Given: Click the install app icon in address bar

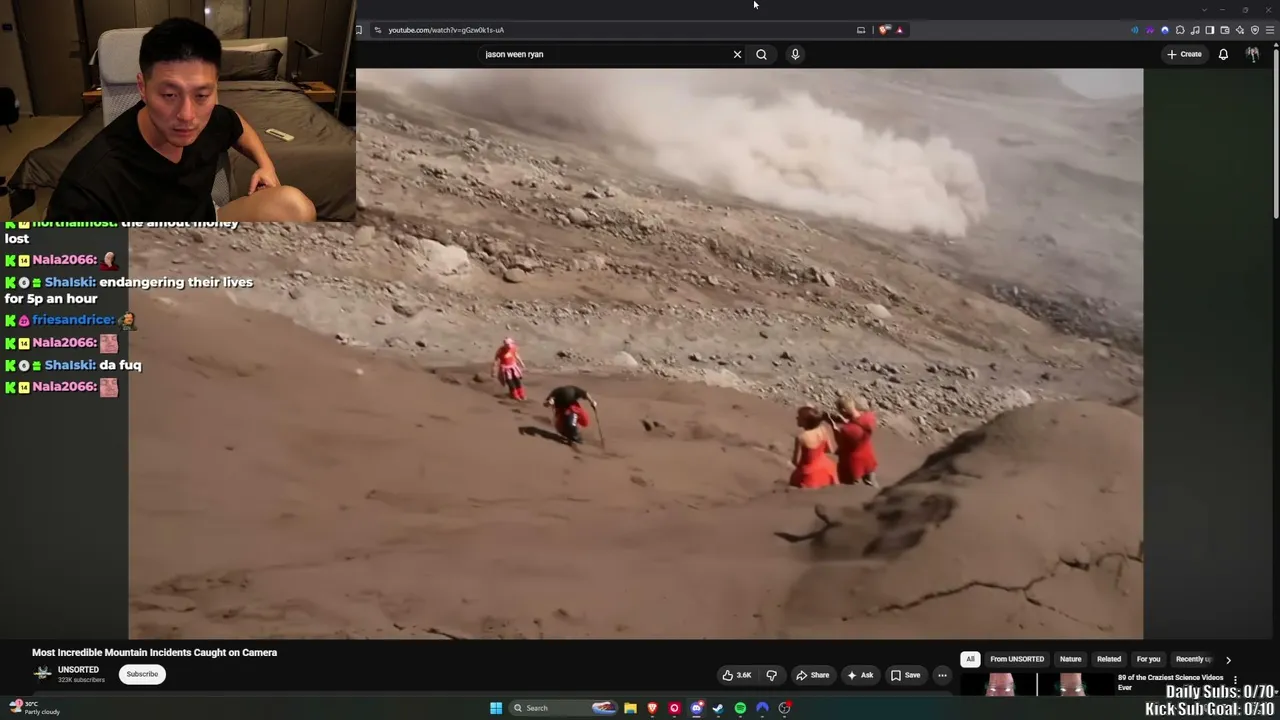Looking at the screenshot, I should click(861, 30).
